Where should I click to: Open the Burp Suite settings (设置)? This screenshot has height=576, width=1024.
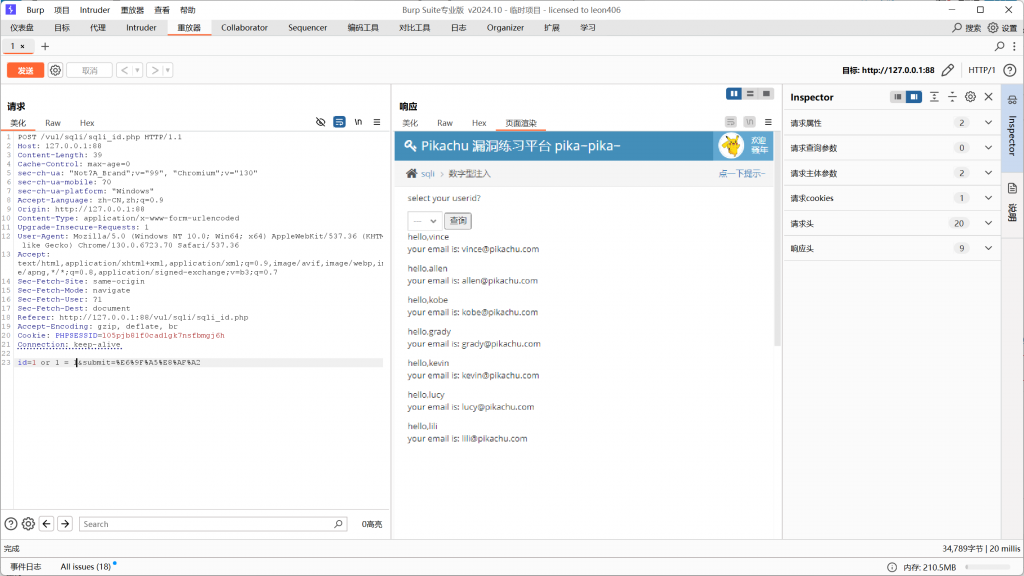click(x=1002, y=28)
